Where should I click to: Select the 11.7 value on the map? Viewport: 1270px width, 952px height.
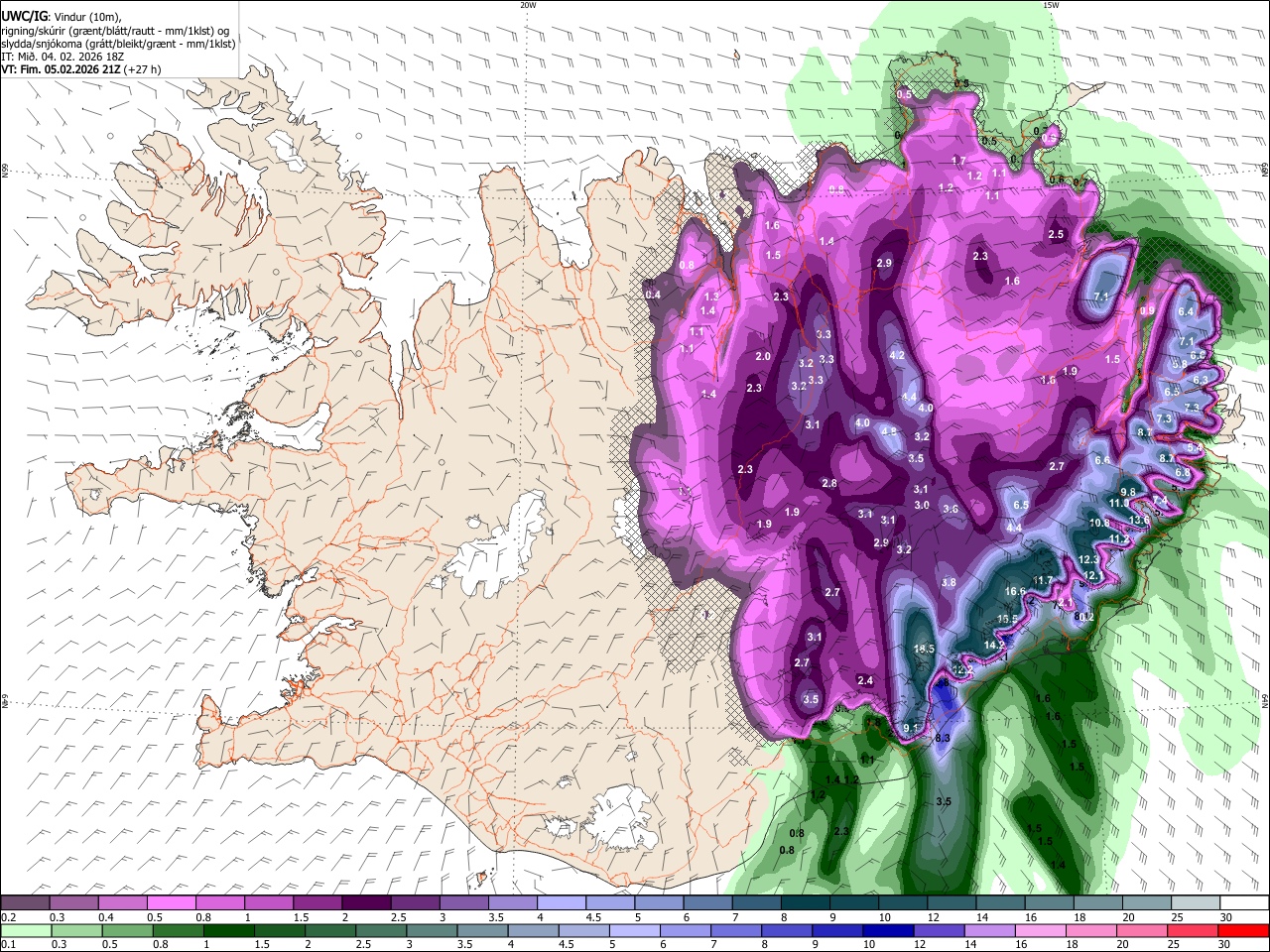pos(1042,581)
